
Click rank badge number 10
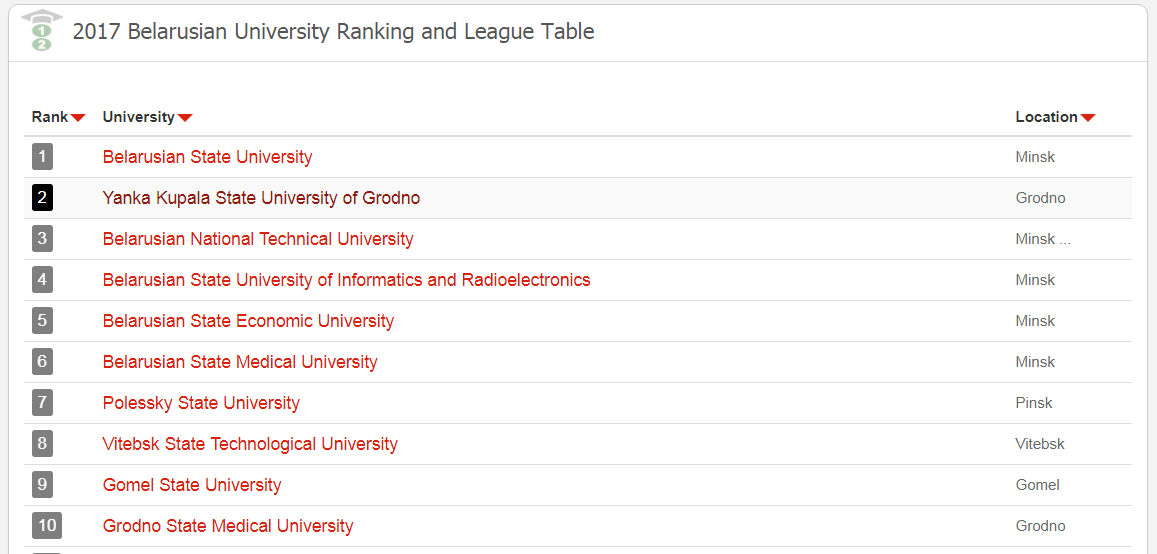pos(46,526)
